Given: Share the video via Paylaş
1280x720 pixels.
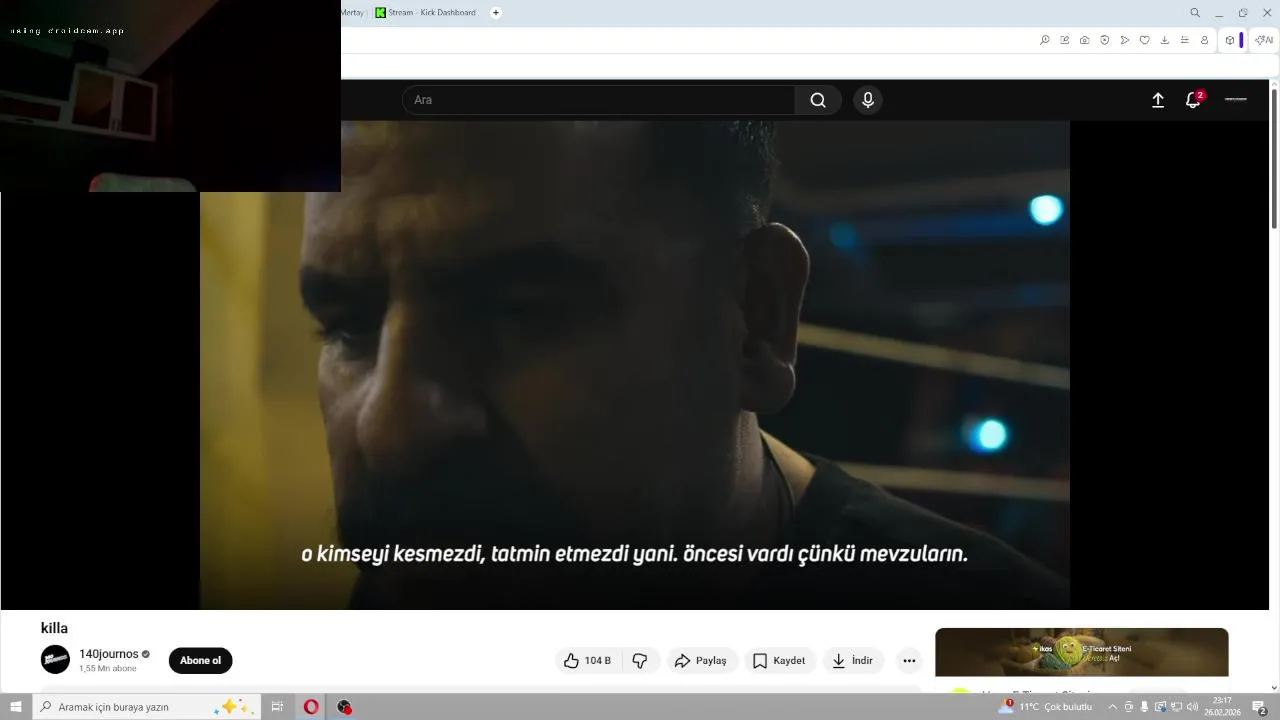Looking at the screenshot, I should point(702,661).
